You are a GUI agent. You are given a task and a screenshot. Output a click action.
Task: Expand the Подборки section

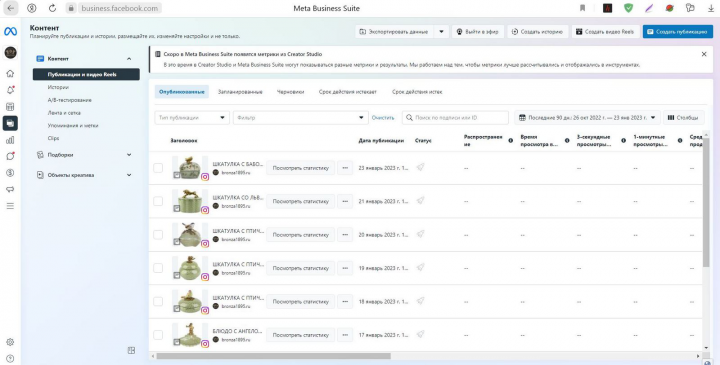coord(129,155)
